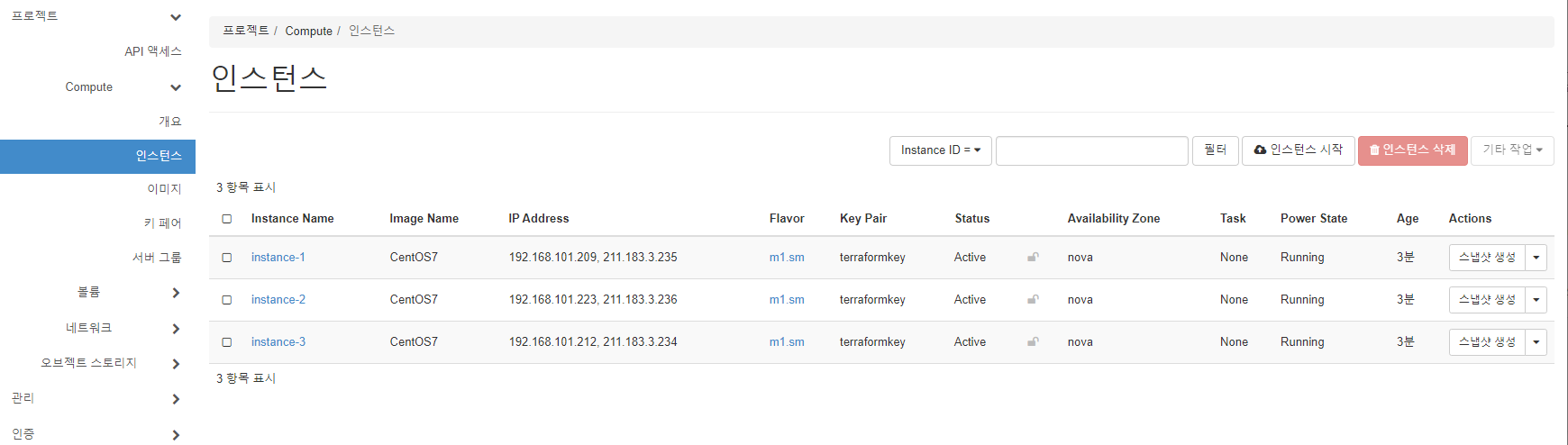Screen dimensions: 1568x445
Task: Open 키 페어 in the sidebar
Action: click(163, 223)
